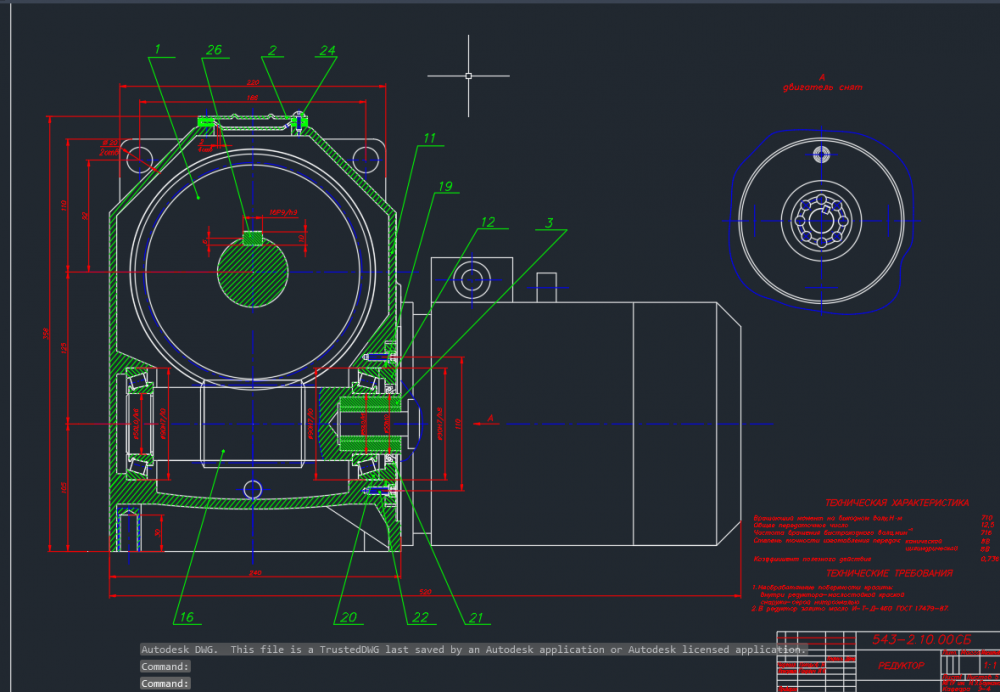
Task: Click balloon label 24 at top
Action: (x=328, y=50)
